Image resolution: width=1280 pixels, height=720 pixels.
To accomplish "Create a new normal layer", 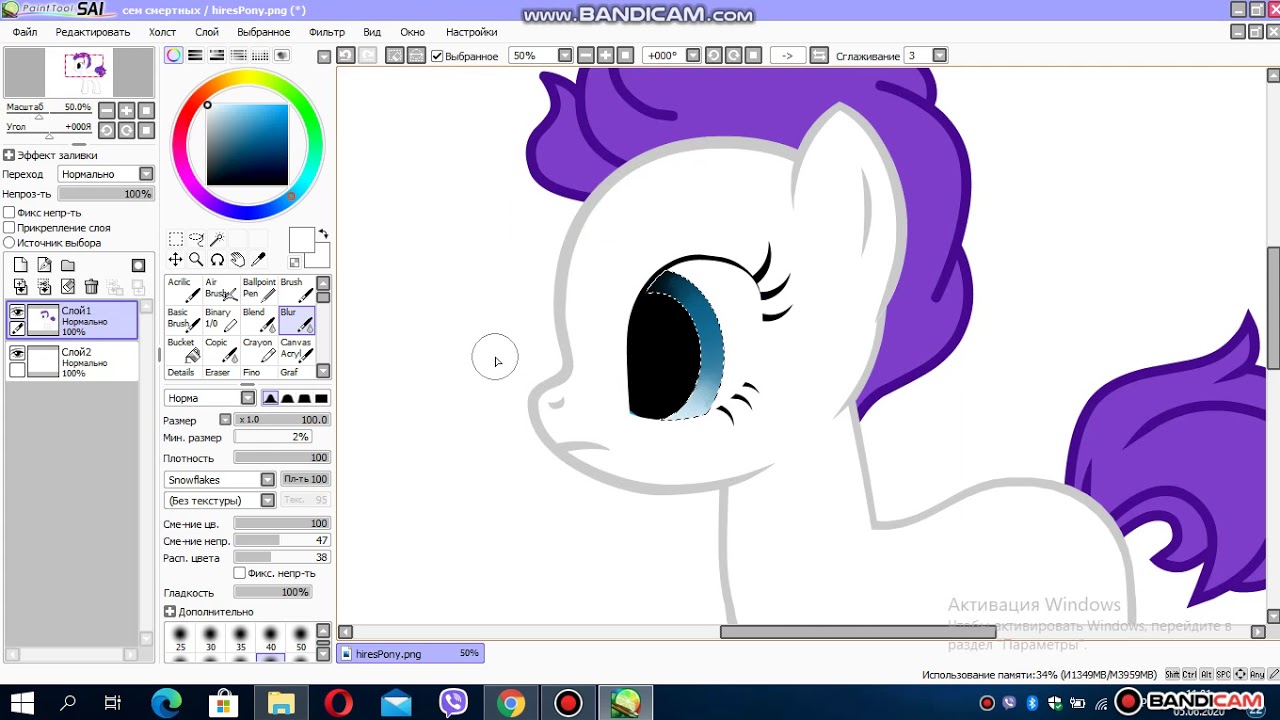I will pos(20,265).
